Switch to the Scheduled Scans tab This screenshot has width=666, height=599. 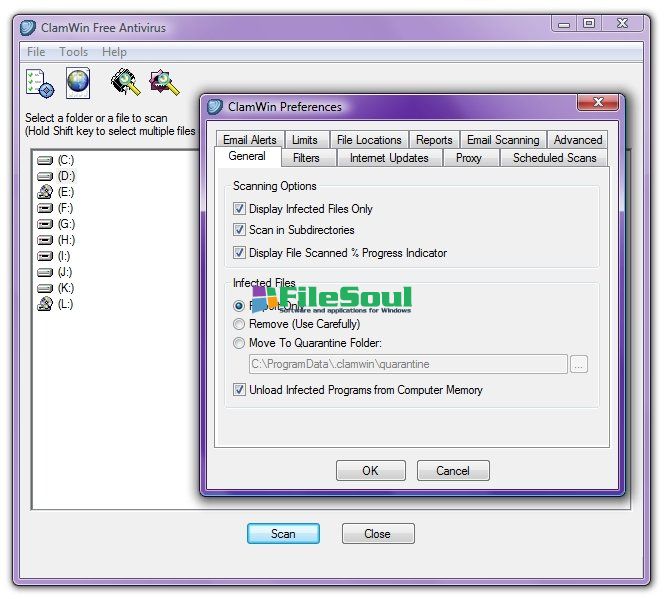pyautogui.click(x=554, y=158)
